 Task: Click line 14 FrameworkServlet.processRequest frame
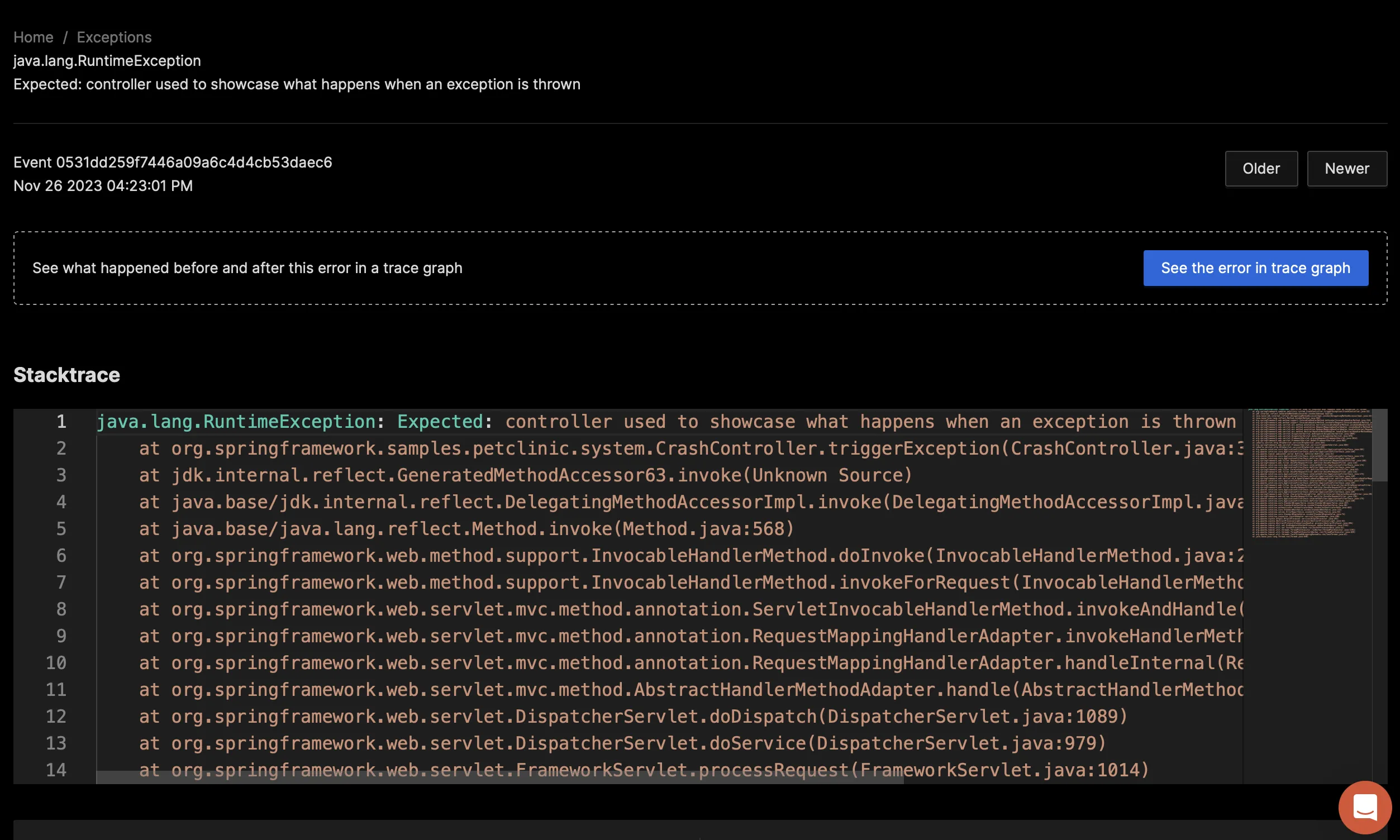[x=644, y=770]
